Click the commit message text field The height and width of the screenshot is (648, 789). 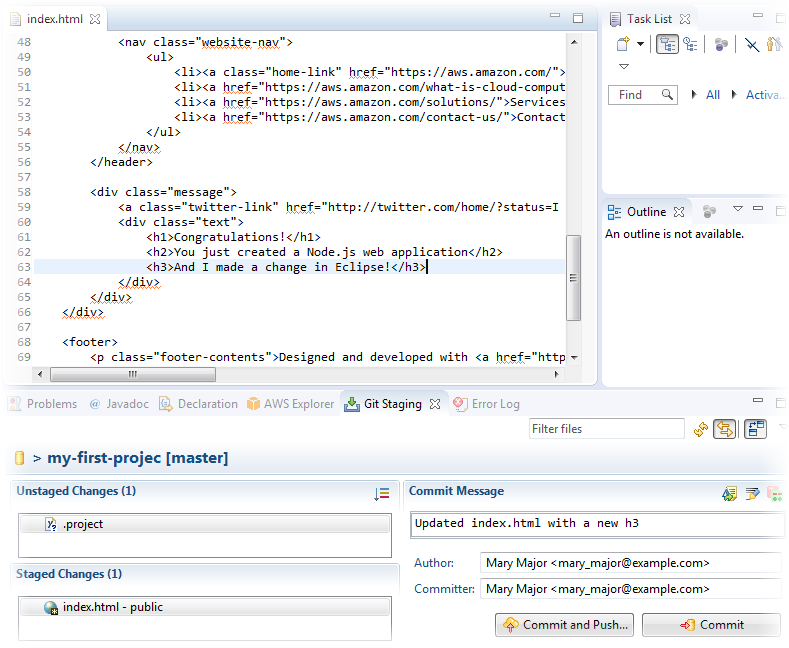[x=598, y=525]
